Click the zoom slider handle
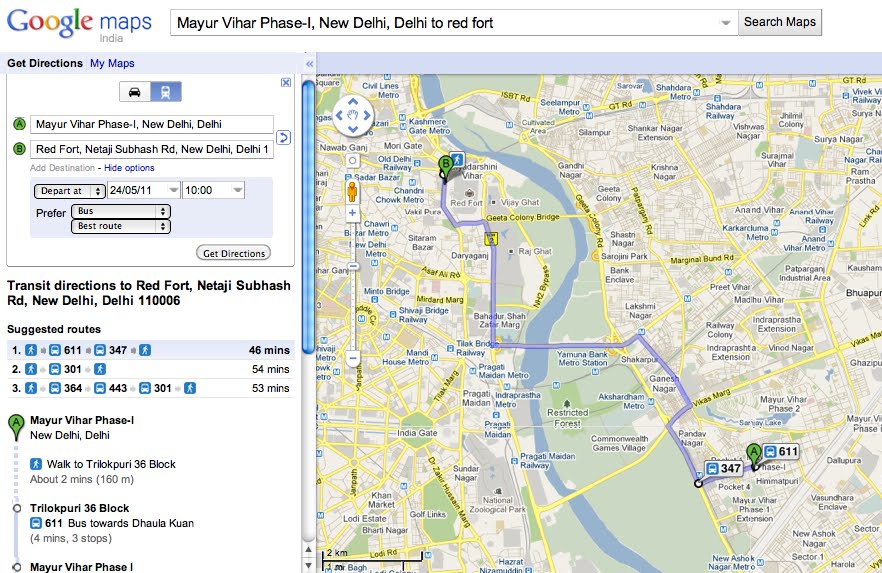Image resolution: width=882 pixels, height=573 pixels. [353, 267]
